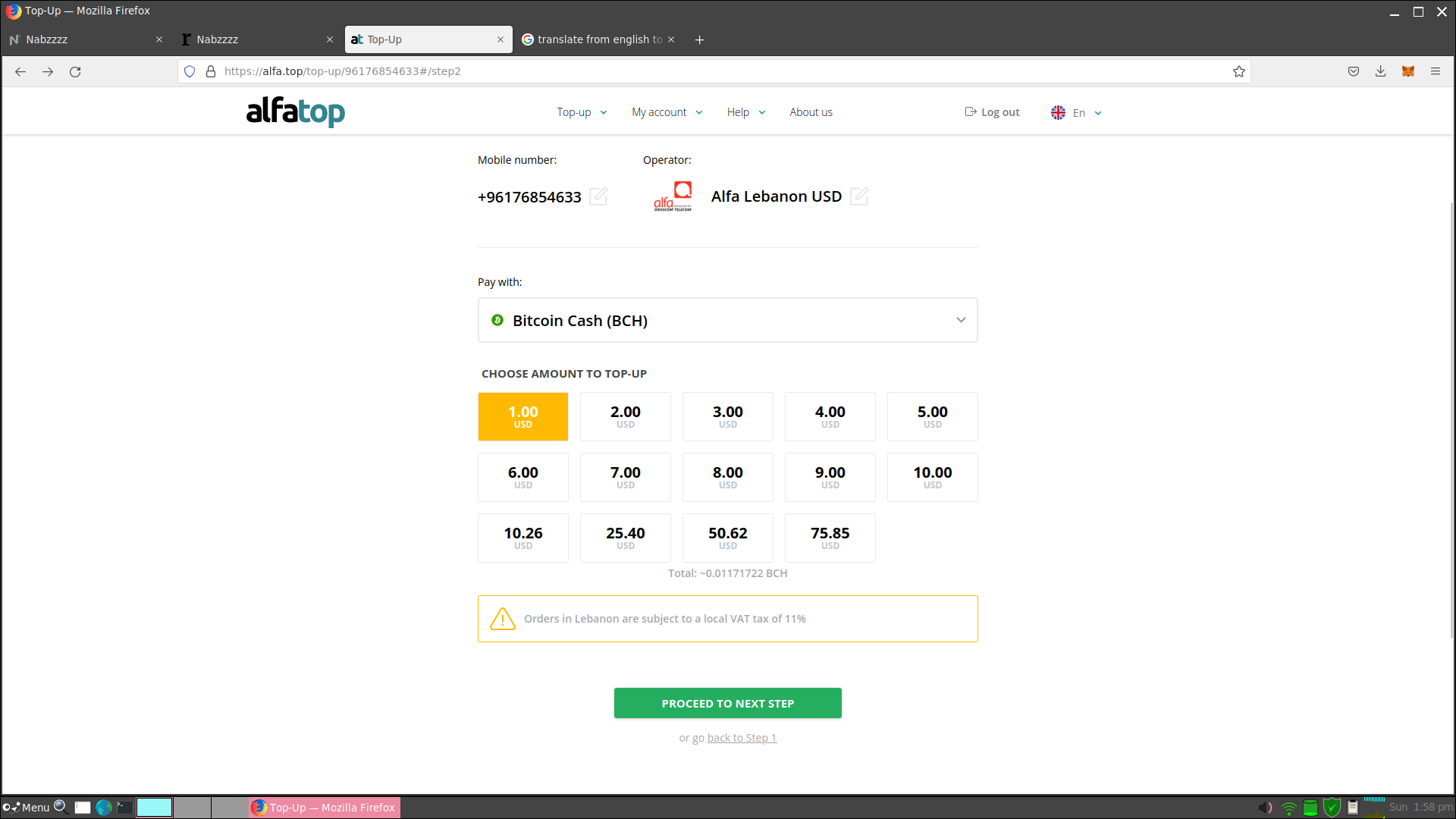The height and width of the screenshot is (819, 1456).
Task: Select the 6.00 USD top-up amount
Action: tap(523, 477)
